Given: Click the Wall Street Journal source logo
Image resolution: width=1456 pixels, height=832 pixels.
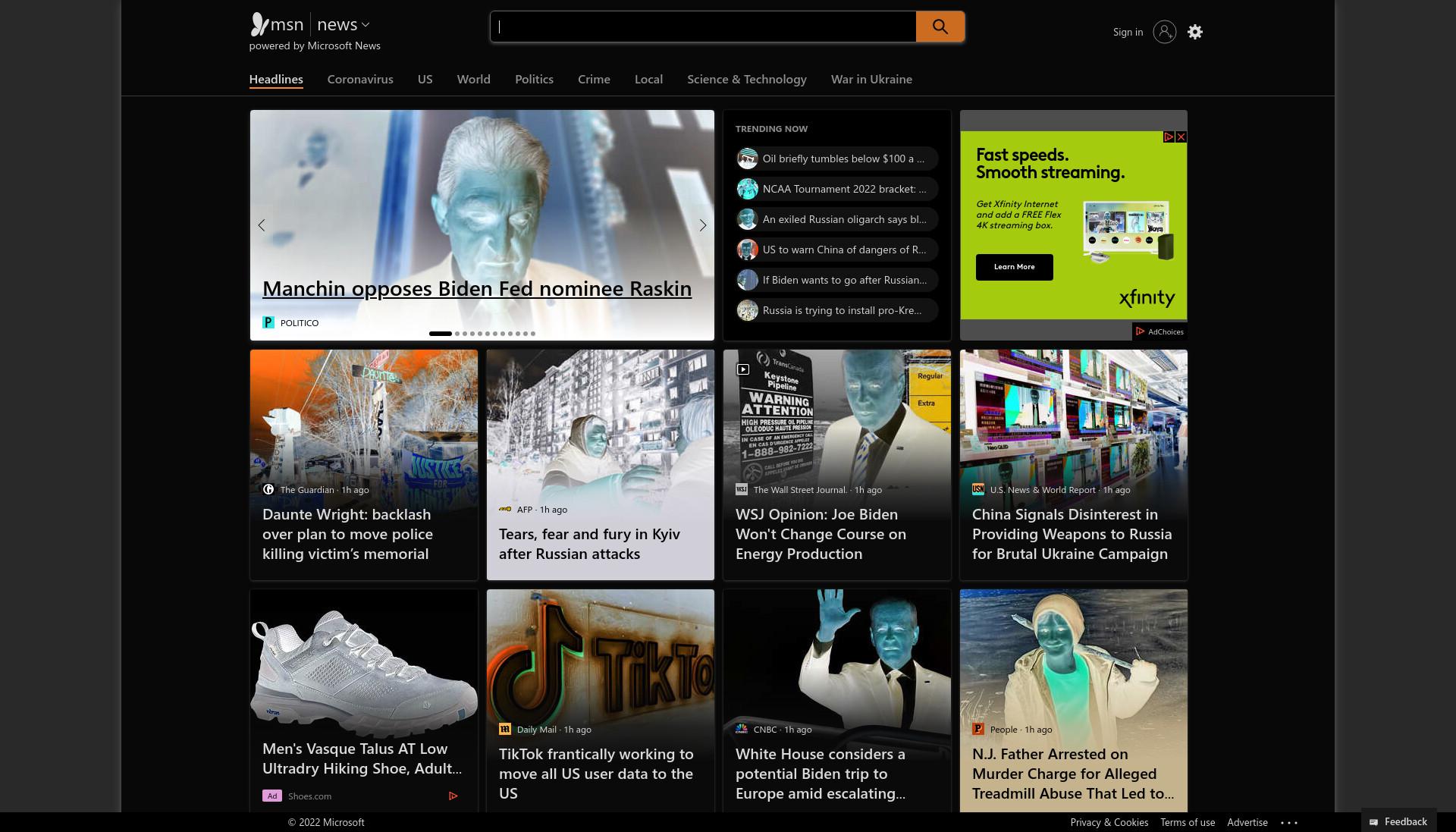Looking at the screenshot, I should 742,489.
